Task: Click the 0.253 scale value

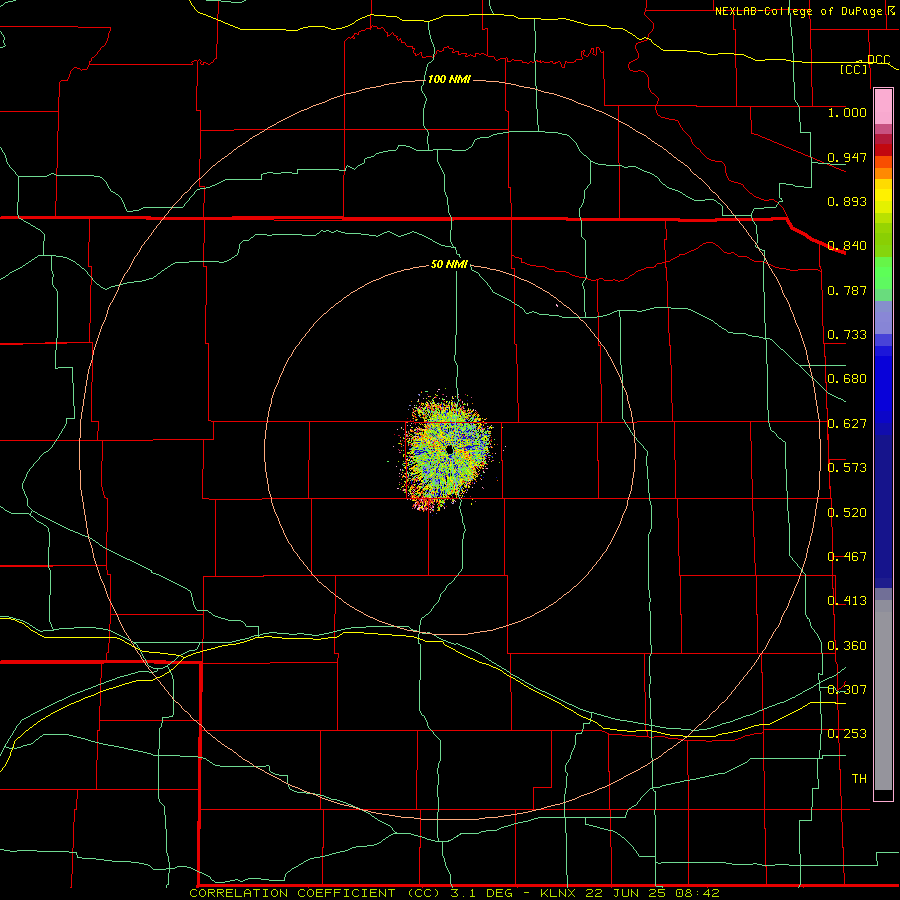Action: coord(847,734)
